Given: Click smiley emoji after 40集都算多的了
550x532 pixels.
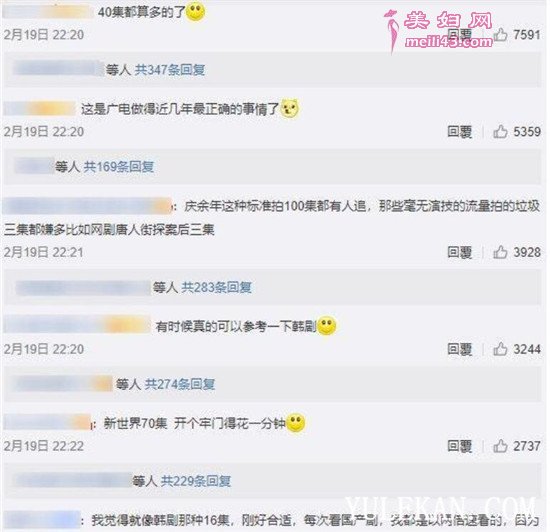Looking at the screenshot, I should (195, 11).
